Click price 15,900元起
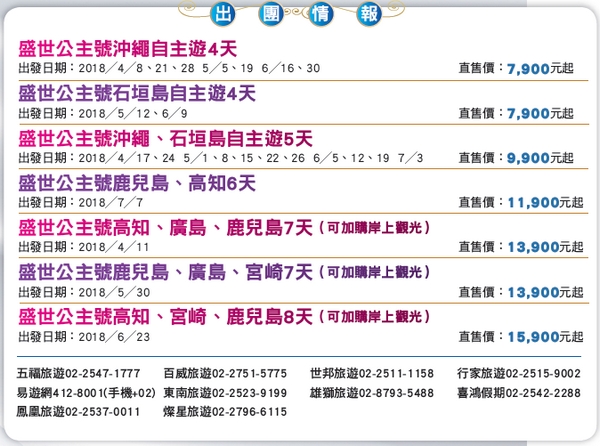The width and height of the screenshot is (600, 446). pyautogui.click(x=545, y=337)
